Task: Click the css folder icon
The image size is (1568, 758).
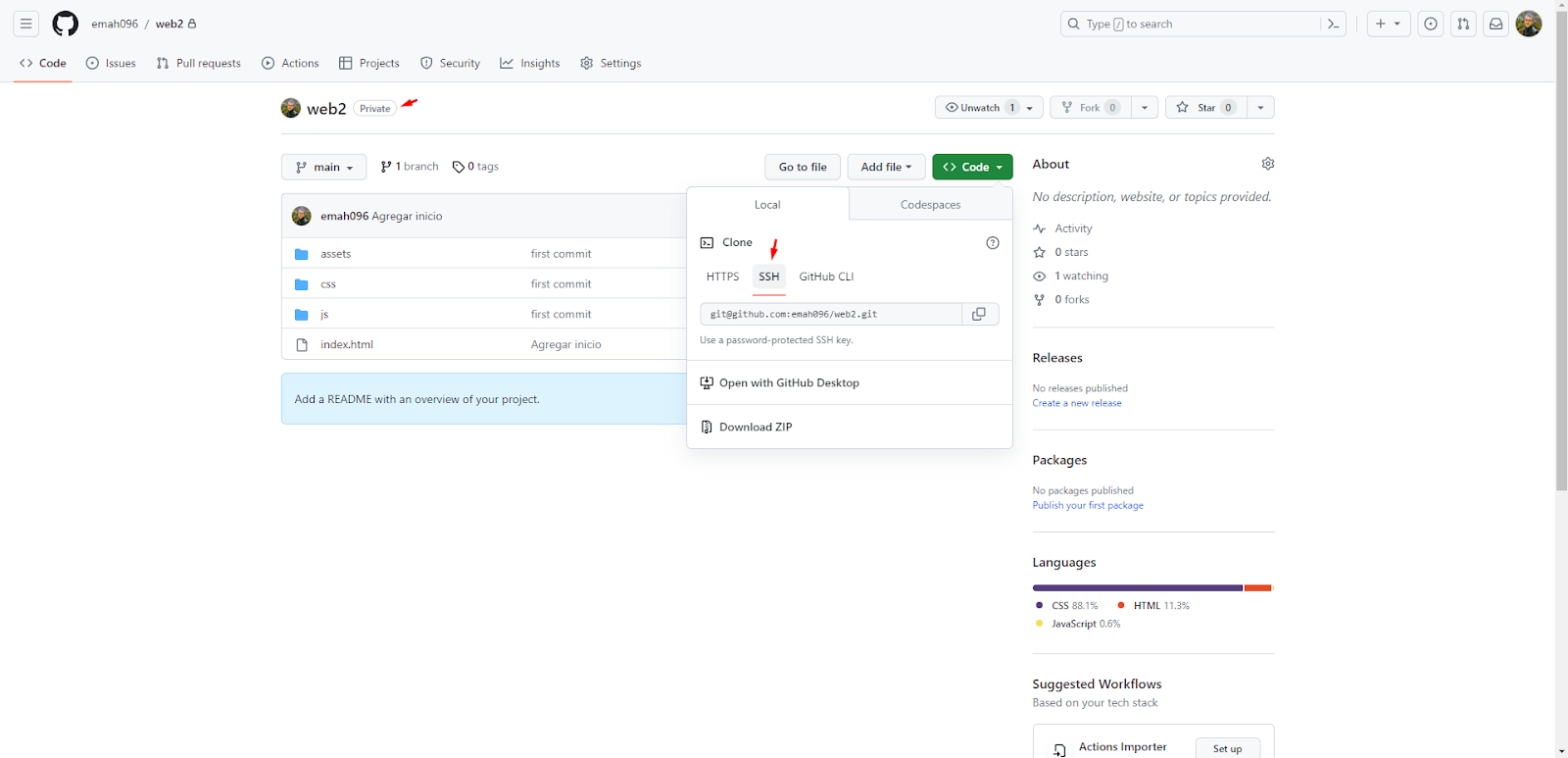Action: click(x=302, y=284)
